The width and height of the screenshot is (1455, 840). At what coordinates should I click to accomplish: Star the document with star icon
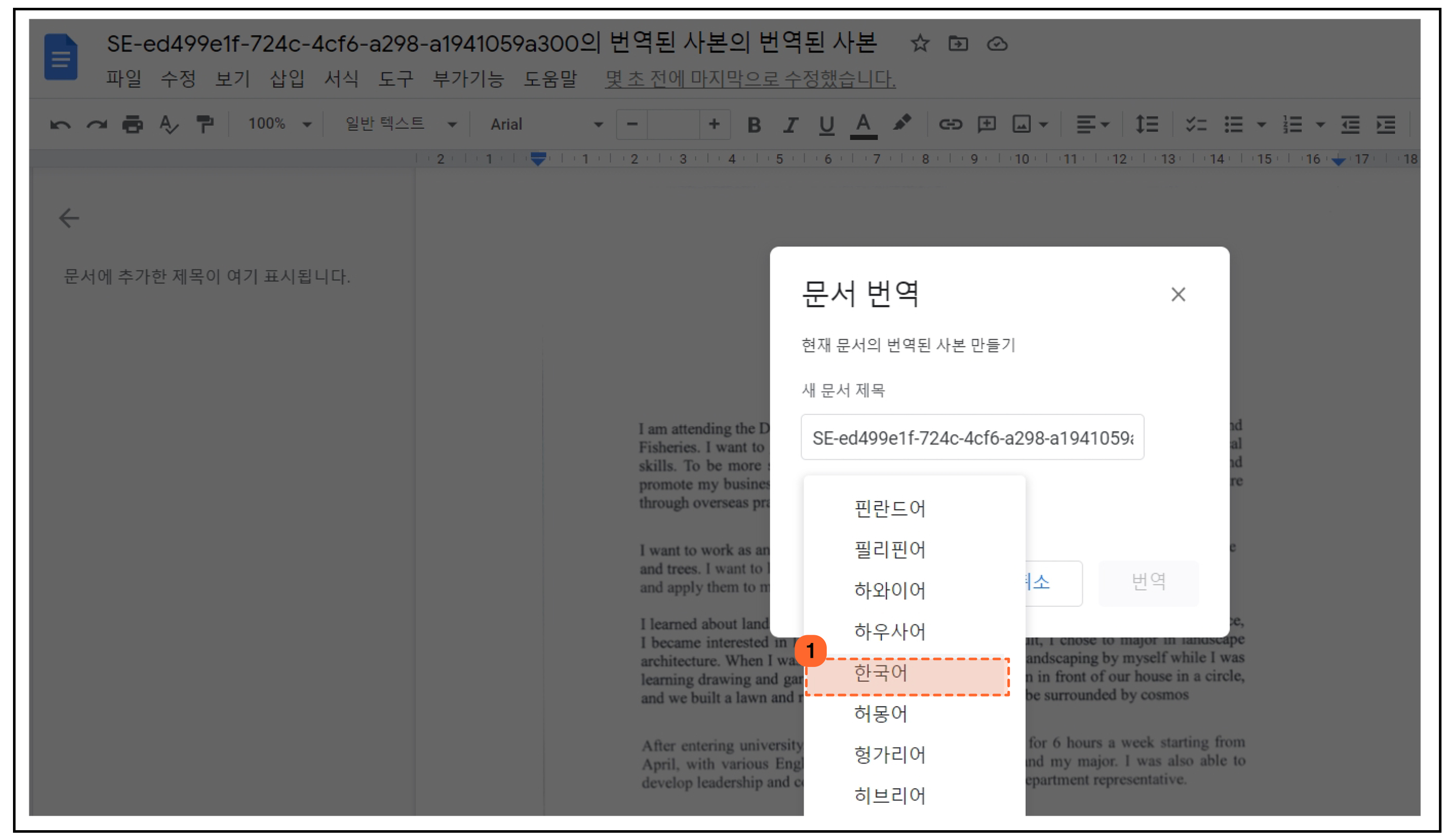click(920, 44)
